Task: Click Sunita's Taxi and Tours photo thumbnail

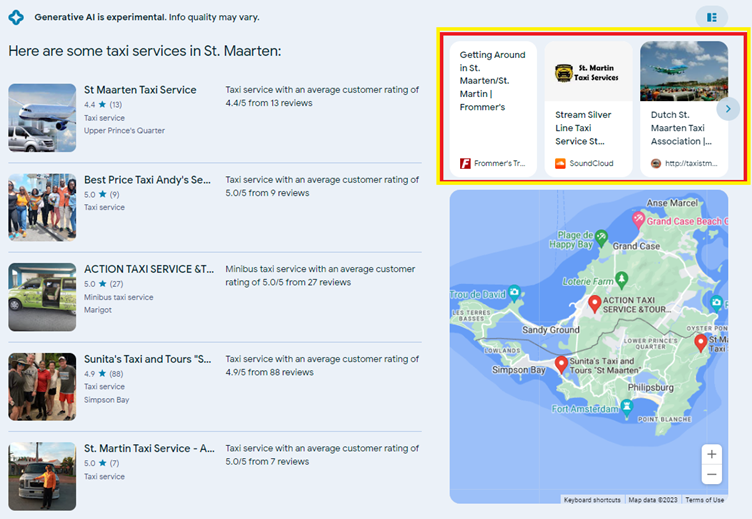Action: pyautogui.click(x=42, y=386)
